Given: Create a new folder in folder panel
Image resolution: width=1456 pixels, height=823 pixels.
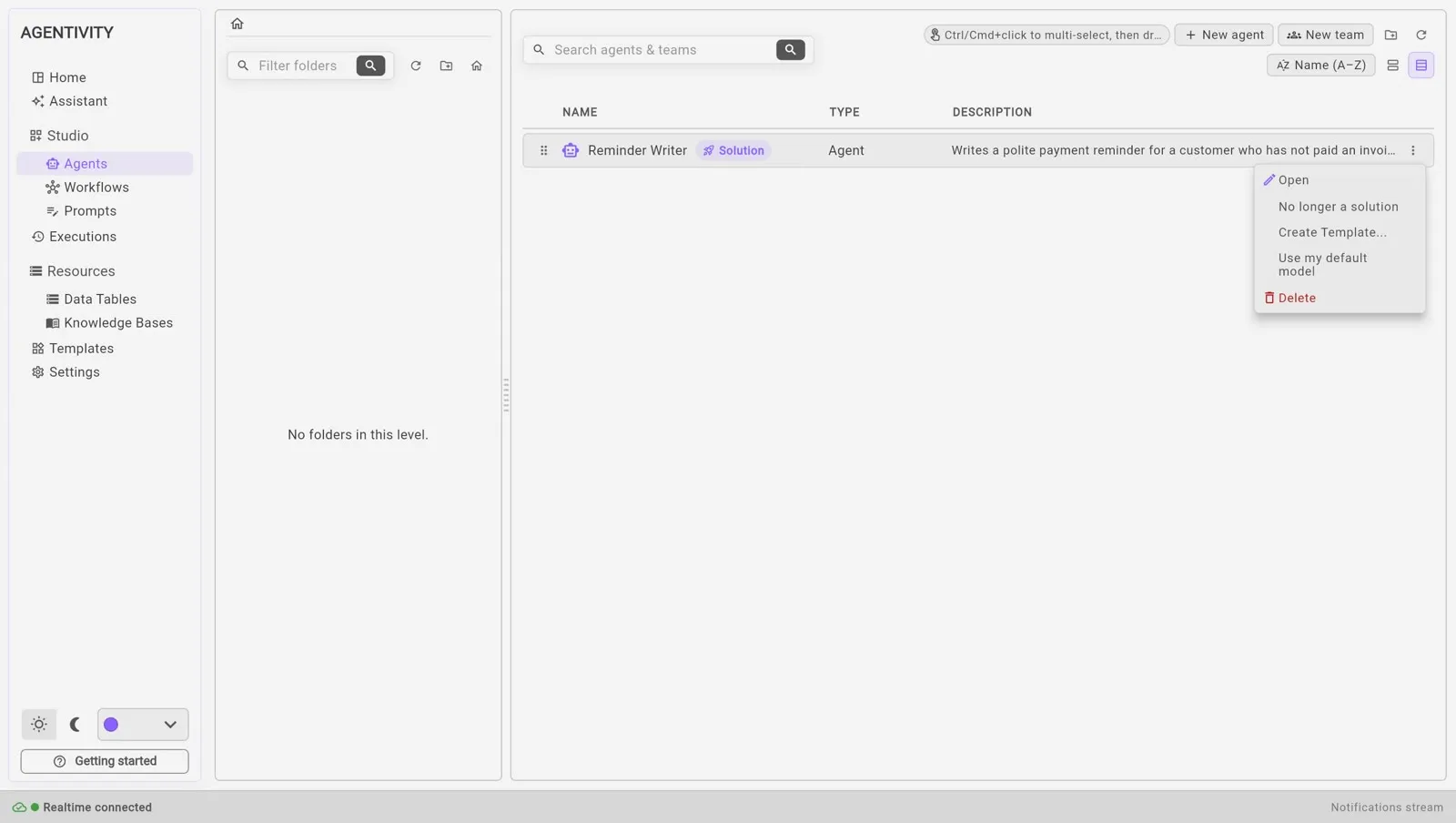Looking at the screenshot, I should point(446,66).
